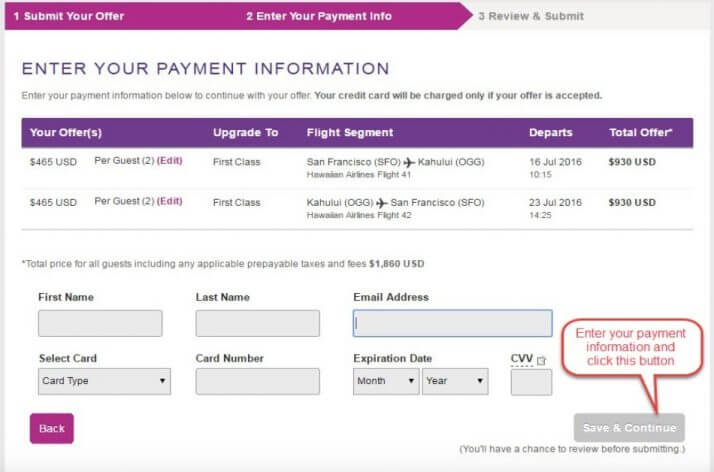Click the plane icon in SFO to OGG segment
Screen dimensions: 714x472
[408, 162]
